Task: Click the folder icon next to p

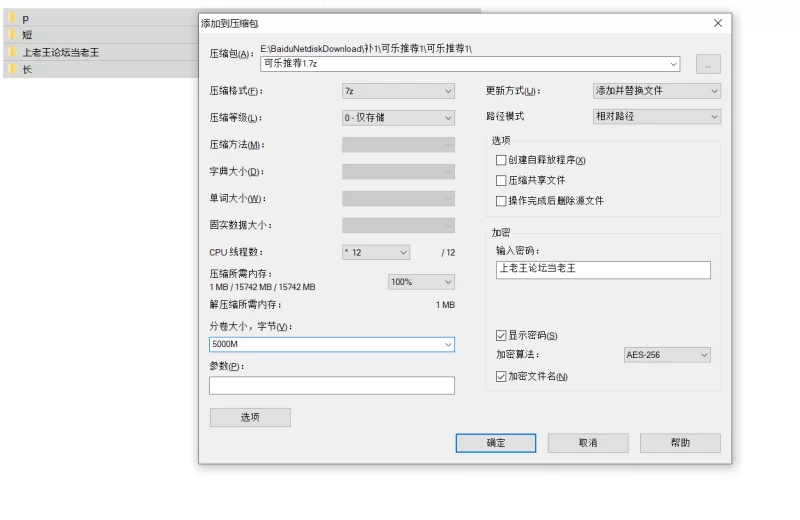Action: coord(12,18)
